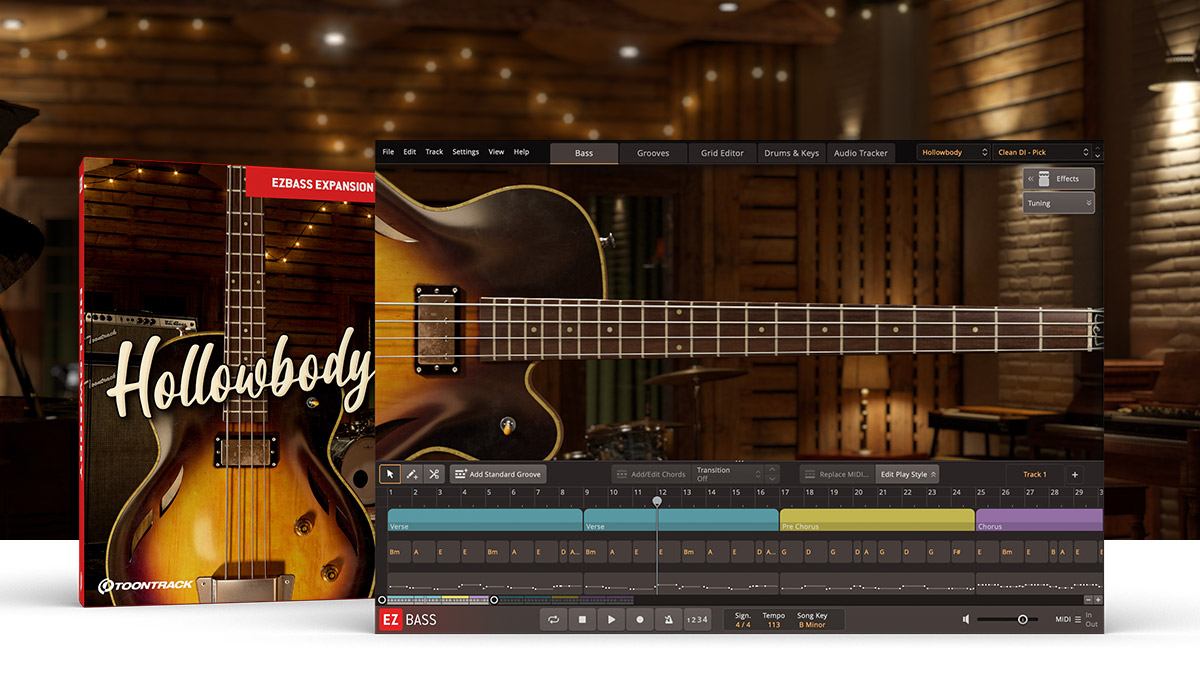Click the EZ BASS logo
The width and height of the screenshot is (1200, 675).
point(409,620)
